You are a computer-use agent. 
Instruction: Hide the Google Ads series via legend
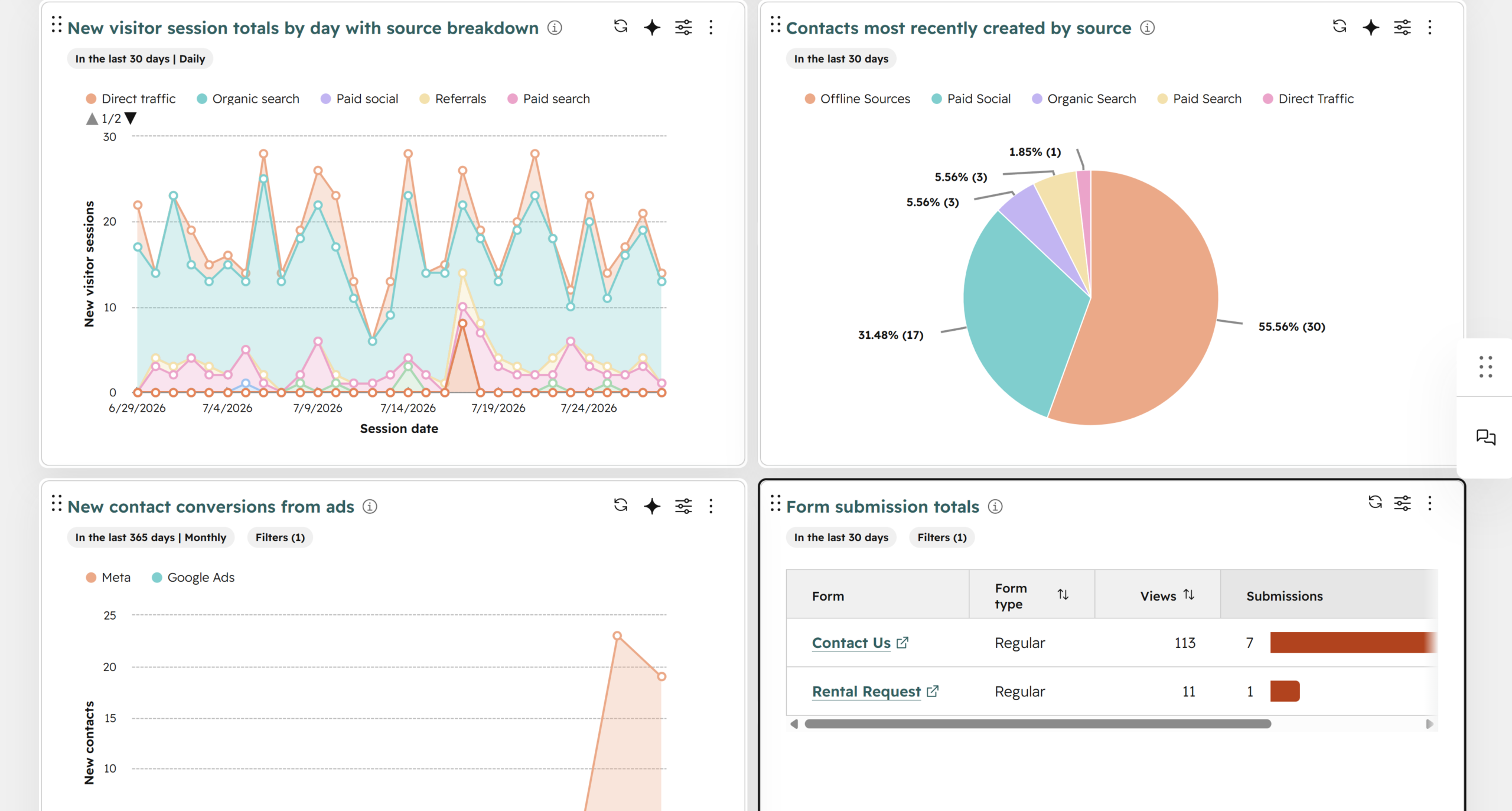193,577
